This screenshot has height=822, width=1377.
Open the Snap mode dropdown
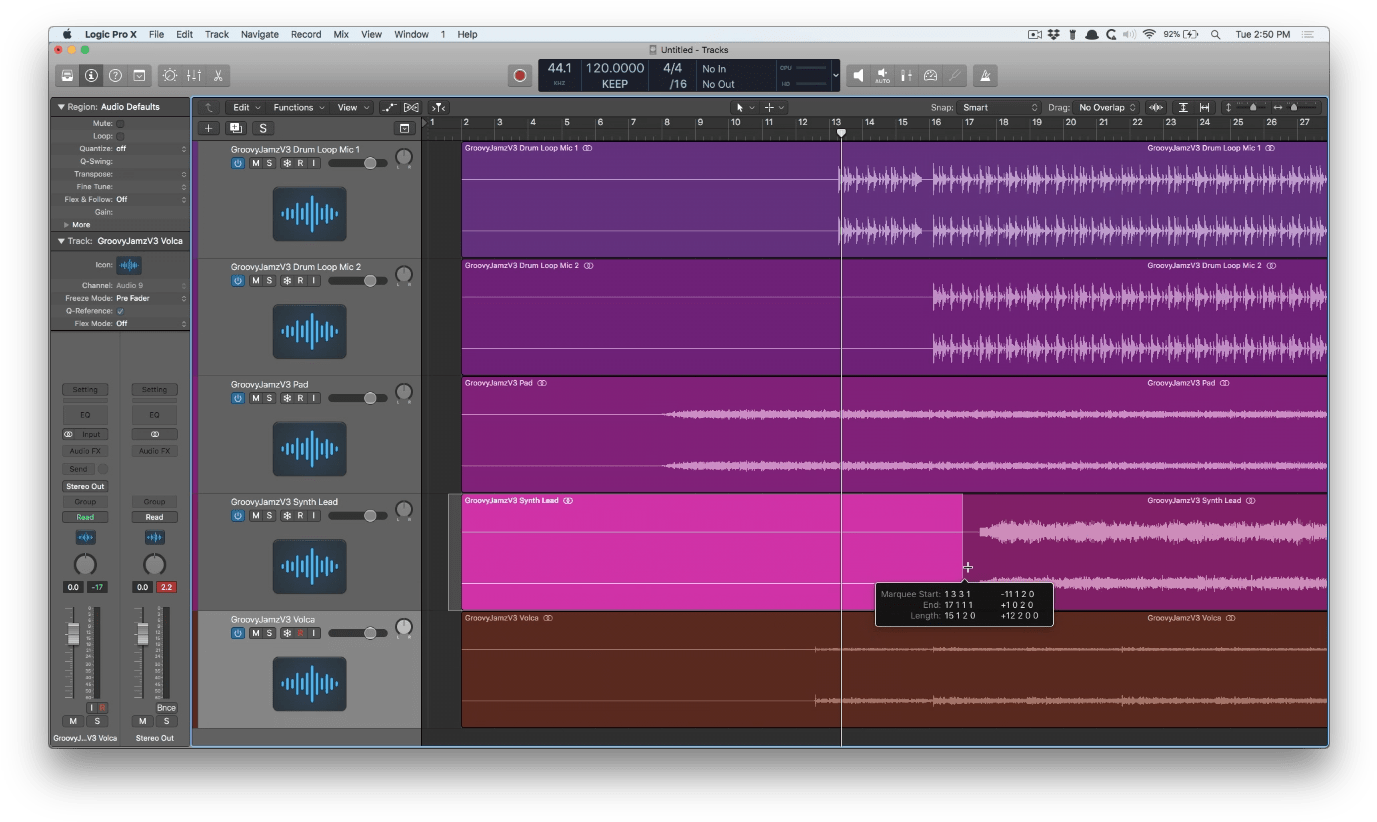point(1000,107)
